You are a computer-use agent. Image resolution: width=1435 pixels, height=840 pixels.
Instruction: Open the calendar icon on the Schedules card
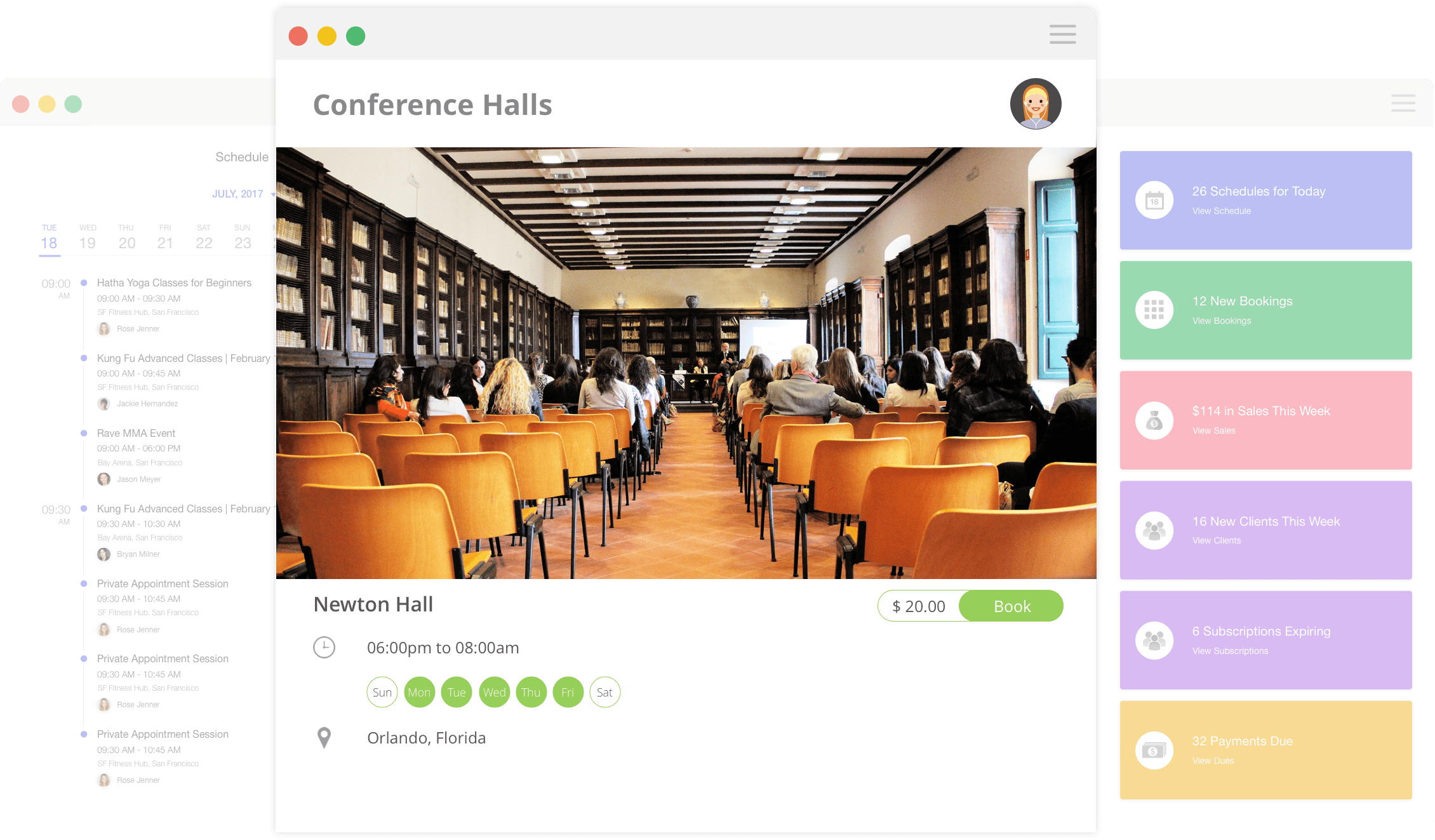(1154, 200)
